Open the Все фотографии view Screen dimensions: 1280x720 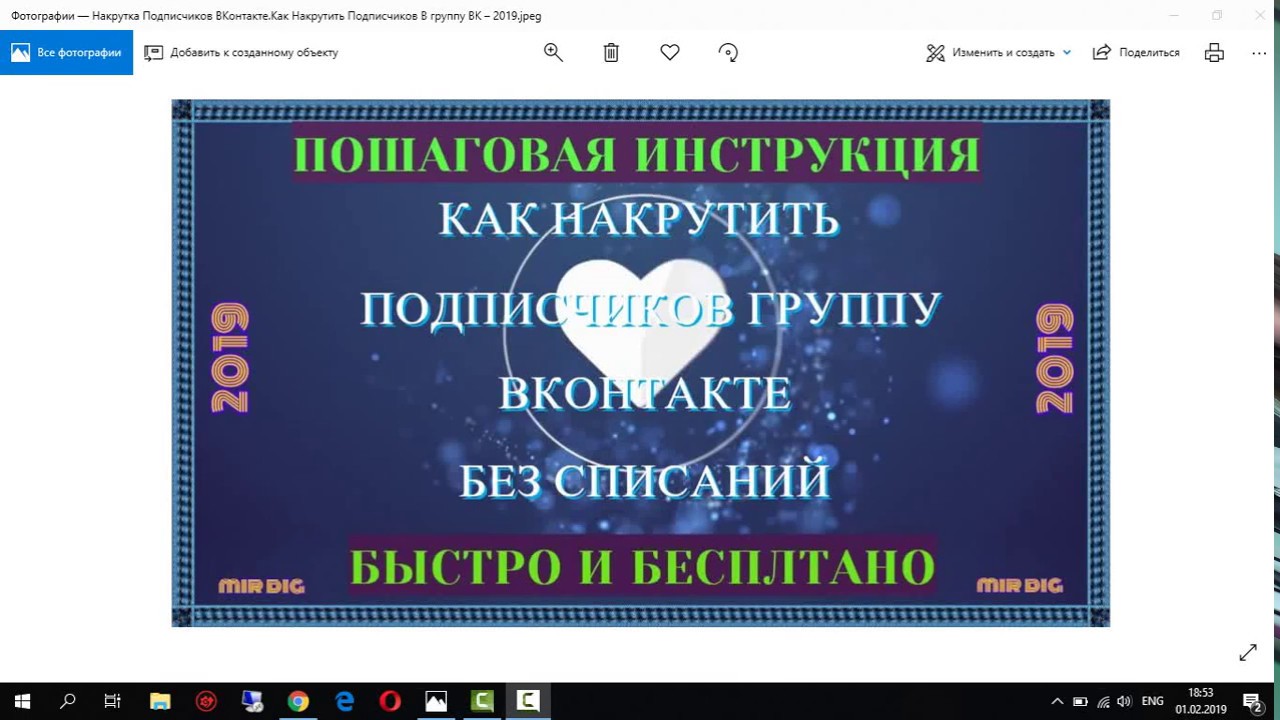66,53
